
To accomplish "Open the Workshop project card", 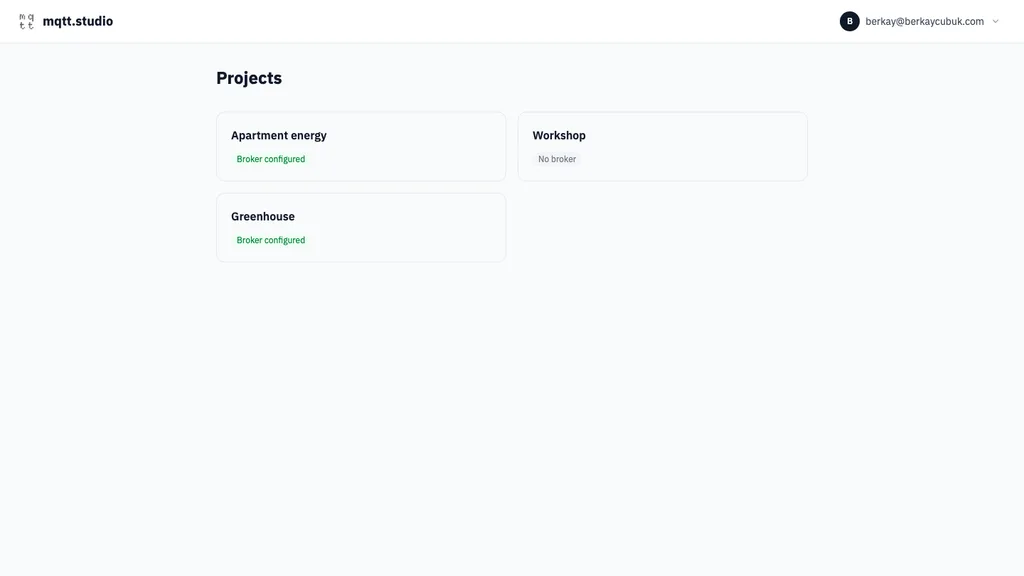I will [663, 146].
